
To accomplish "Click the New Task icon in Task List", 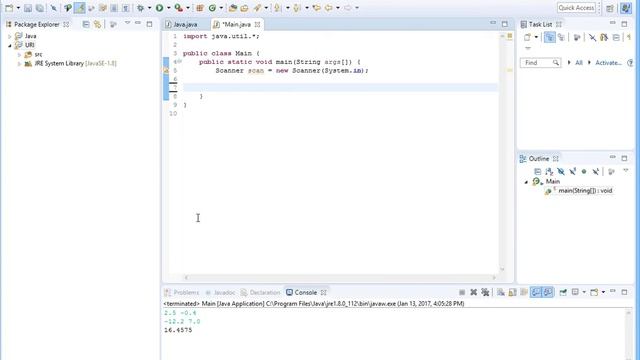I will click(527, 38).
